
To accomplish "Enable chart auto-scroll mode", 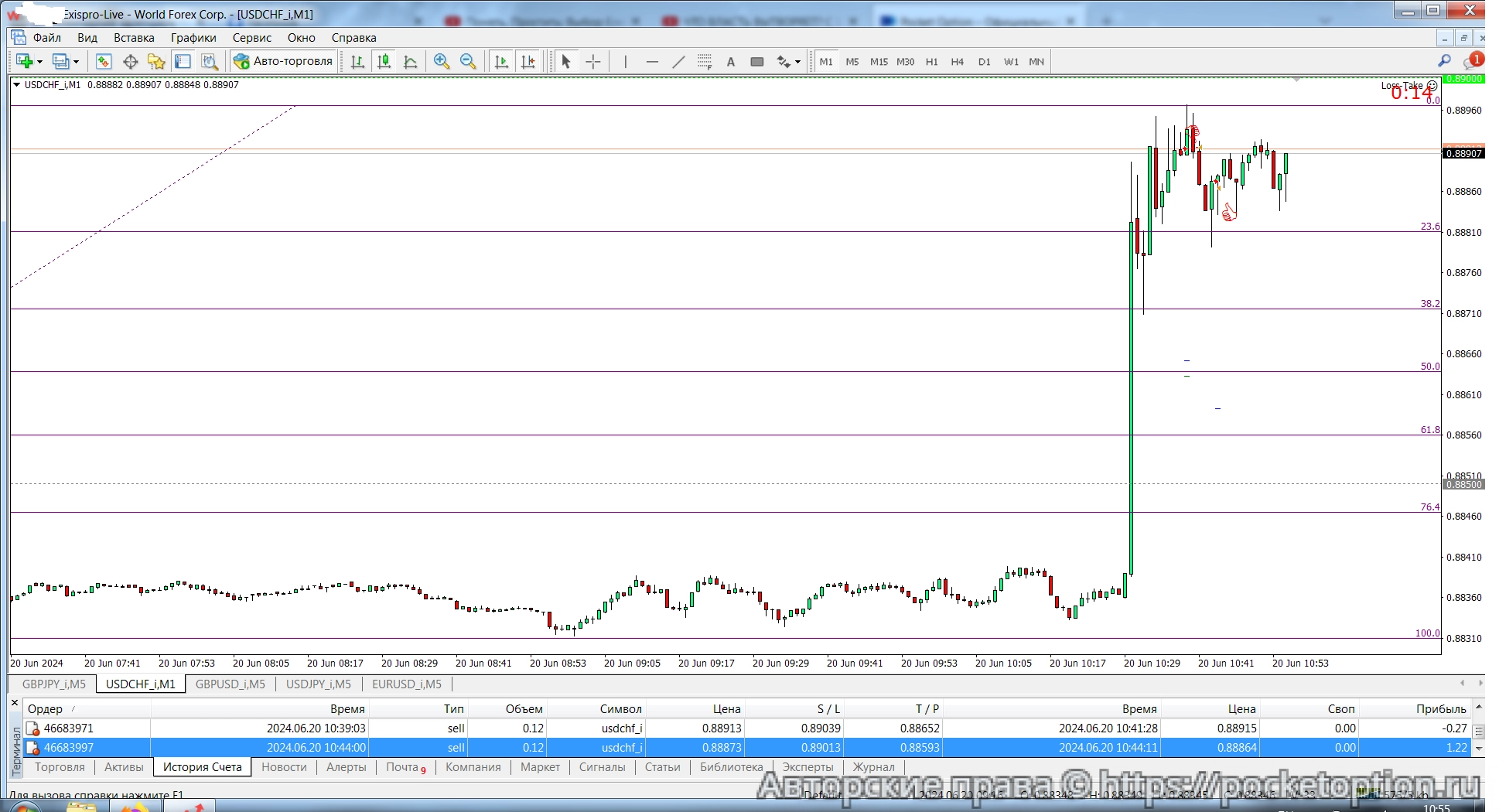I will tap(501, 62).
